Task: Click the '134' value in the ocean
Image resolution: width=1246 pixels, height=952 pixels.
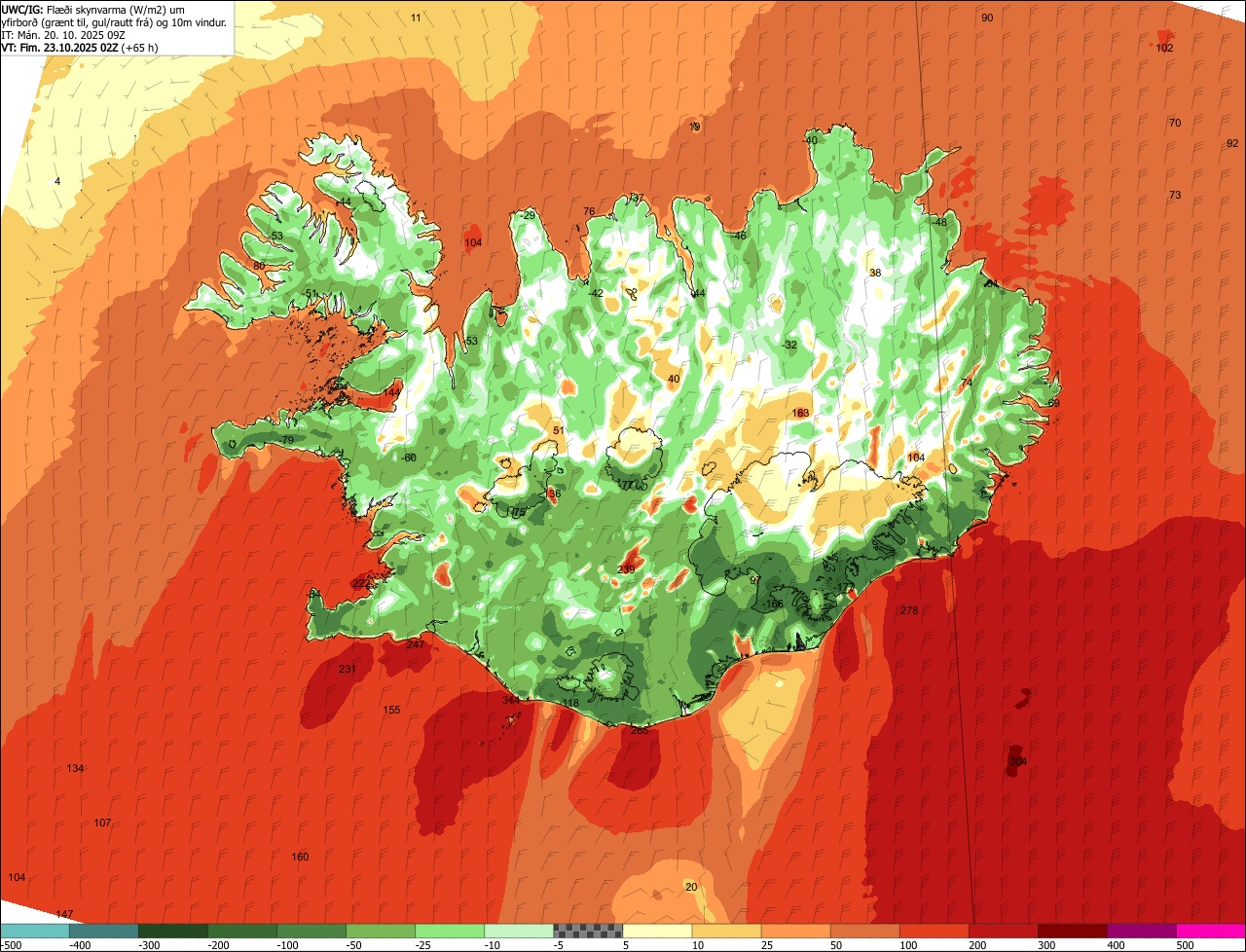Action: click(75, 768)
